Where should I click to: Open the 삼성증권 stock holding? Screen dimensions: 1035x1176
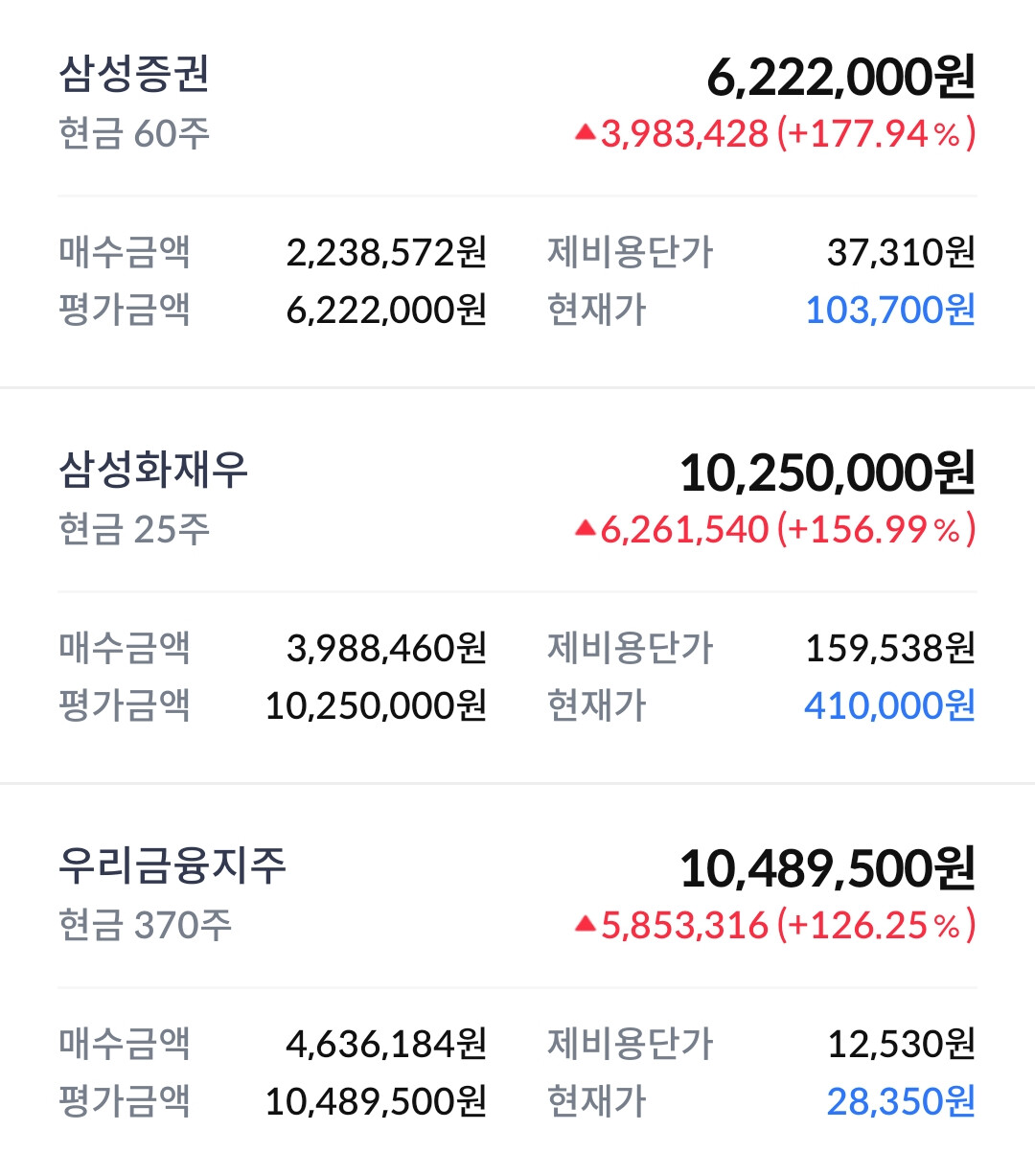tap(517, 192)
